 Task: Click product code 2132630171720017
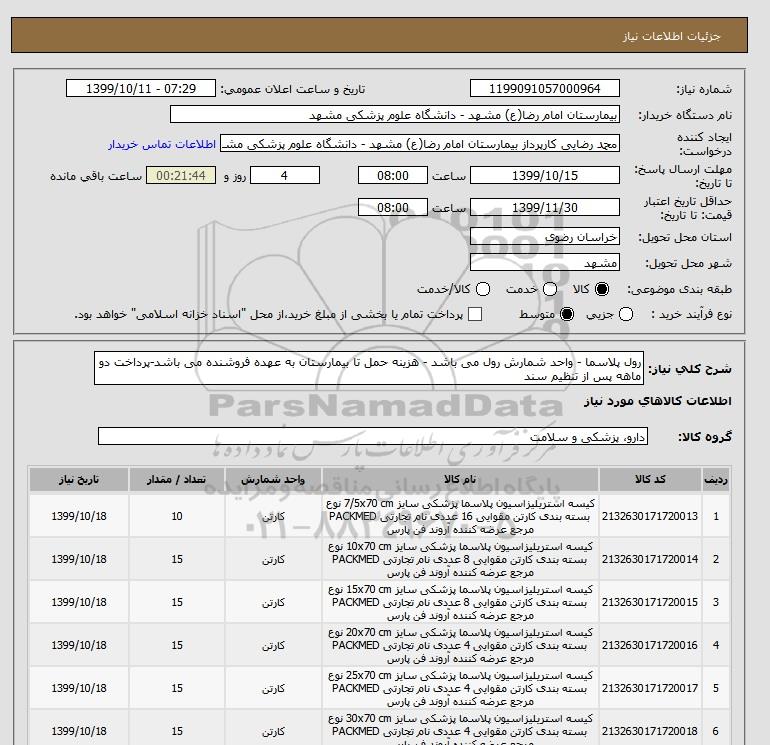click(650, 688)
